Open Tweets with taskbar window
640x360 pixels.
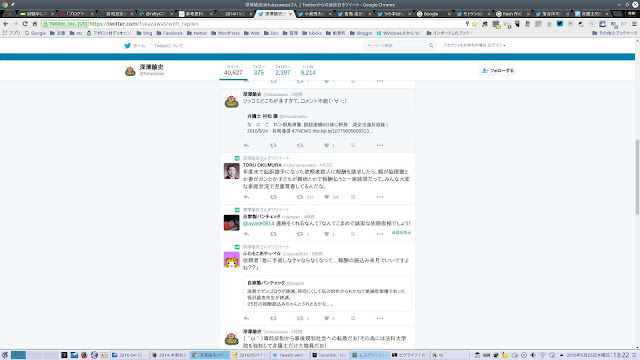pos(289,355)
